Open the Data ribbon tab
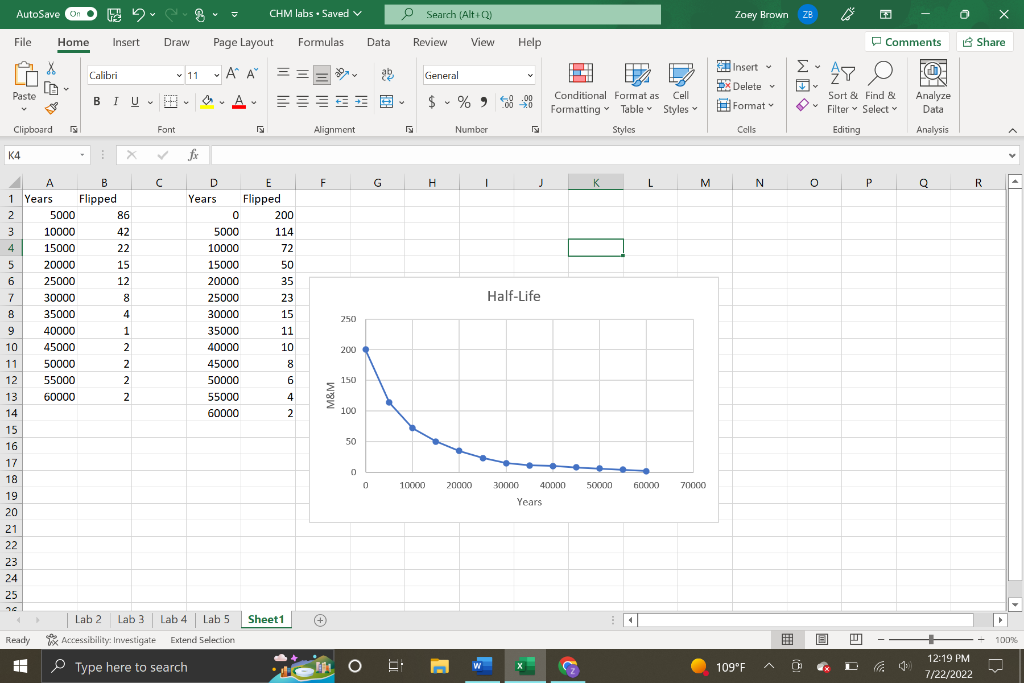Image resolution: width=1024 pixels, height=683 pixels. click(x=378, y=42)
